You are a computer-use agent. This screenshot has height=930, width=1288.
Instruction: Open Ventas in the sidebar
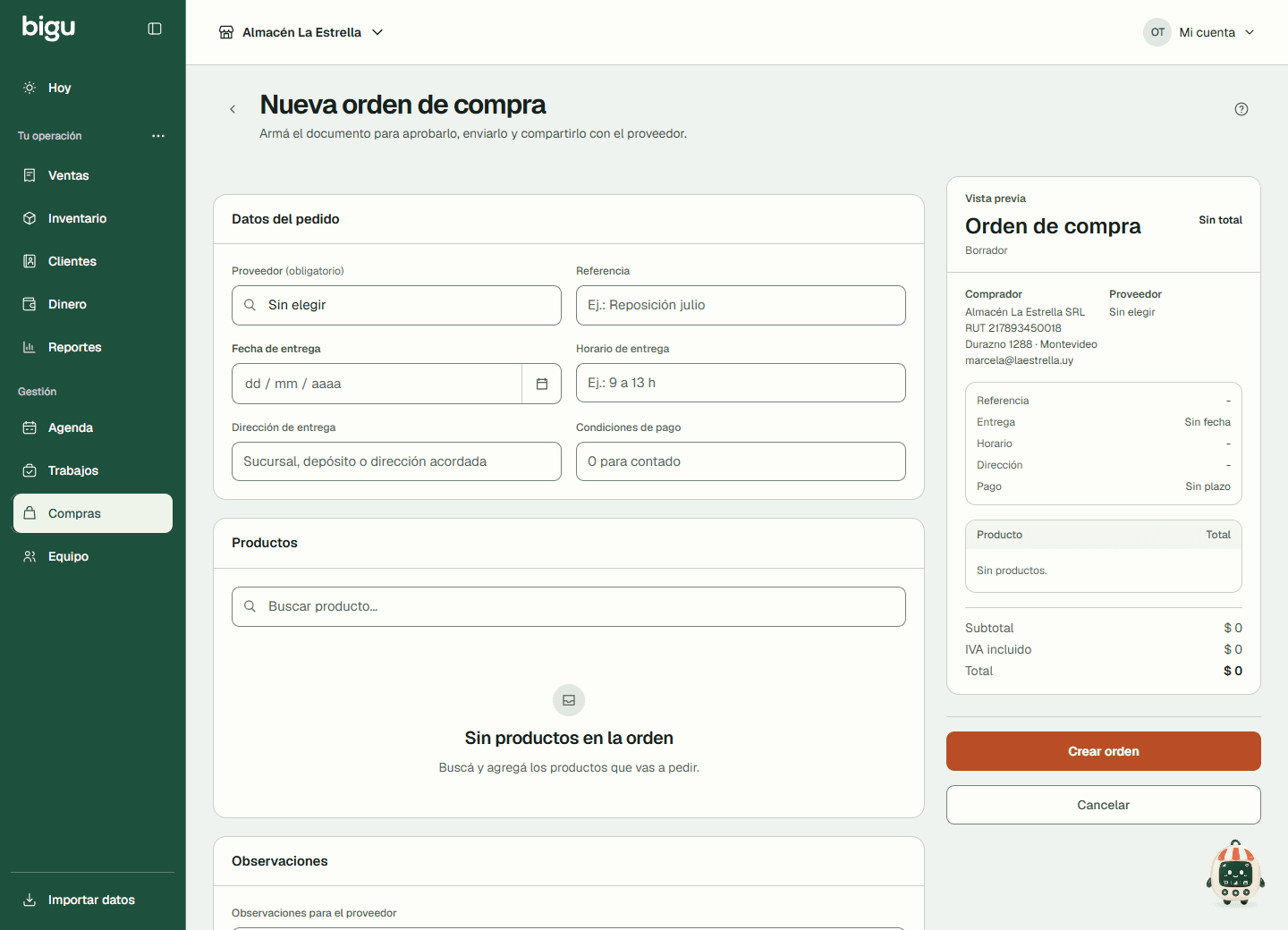click(93, 175)
